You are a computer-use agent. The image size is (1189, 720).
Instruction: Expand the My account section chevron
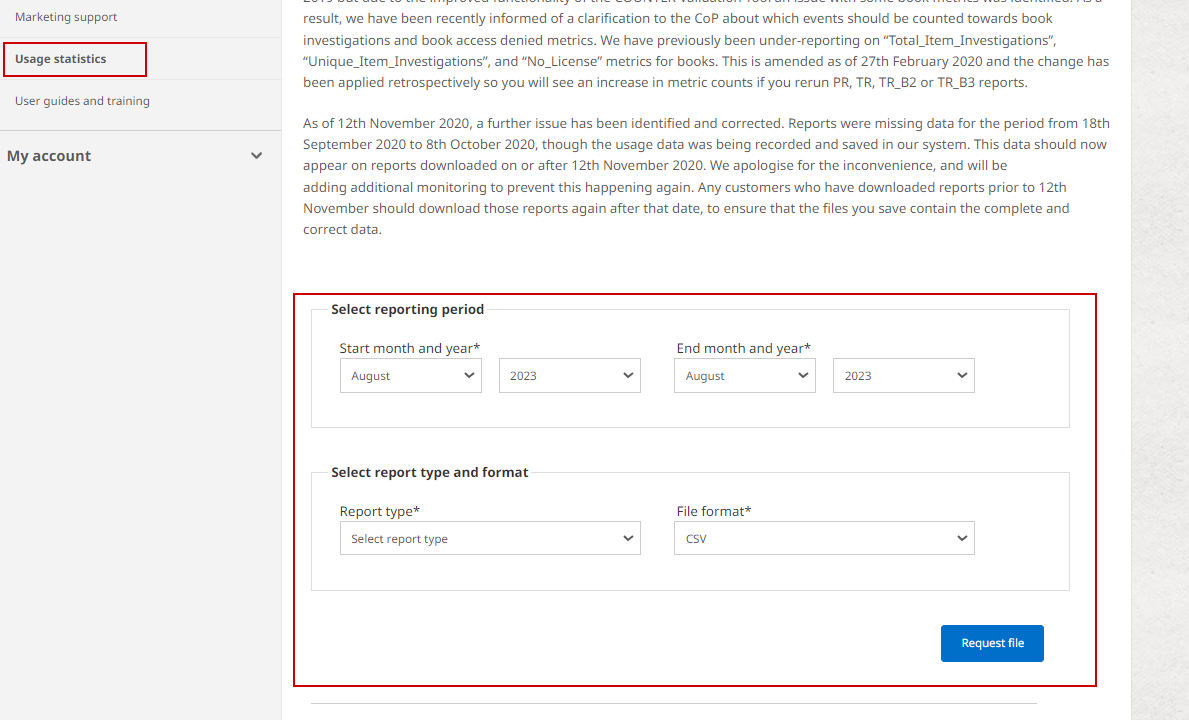click(x=256, y=155)
